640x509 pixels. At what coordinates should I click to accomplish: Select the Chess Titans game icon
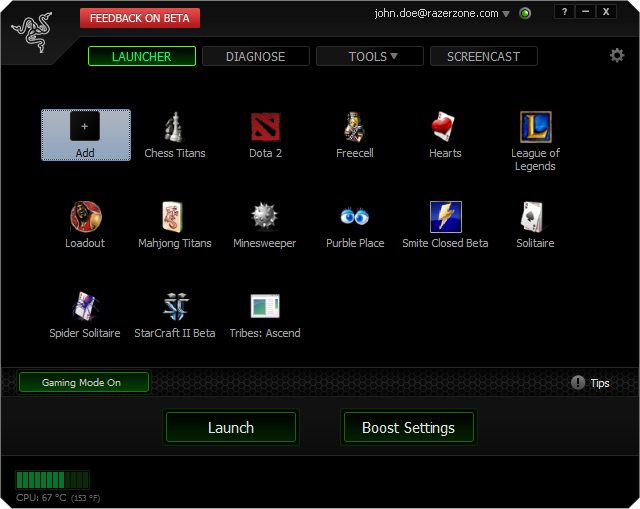(x=175, y=127)
